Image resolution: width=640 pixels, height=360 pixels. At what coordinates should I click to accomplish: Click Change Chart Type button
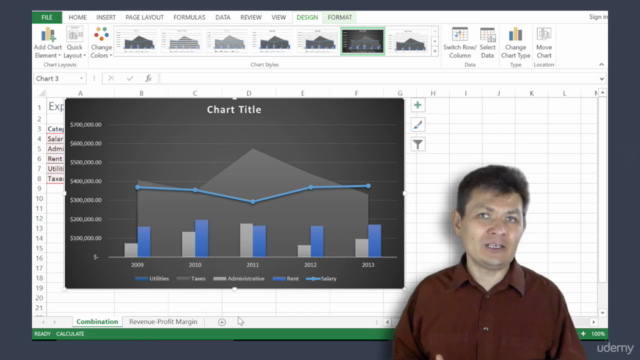click(515, 43)
